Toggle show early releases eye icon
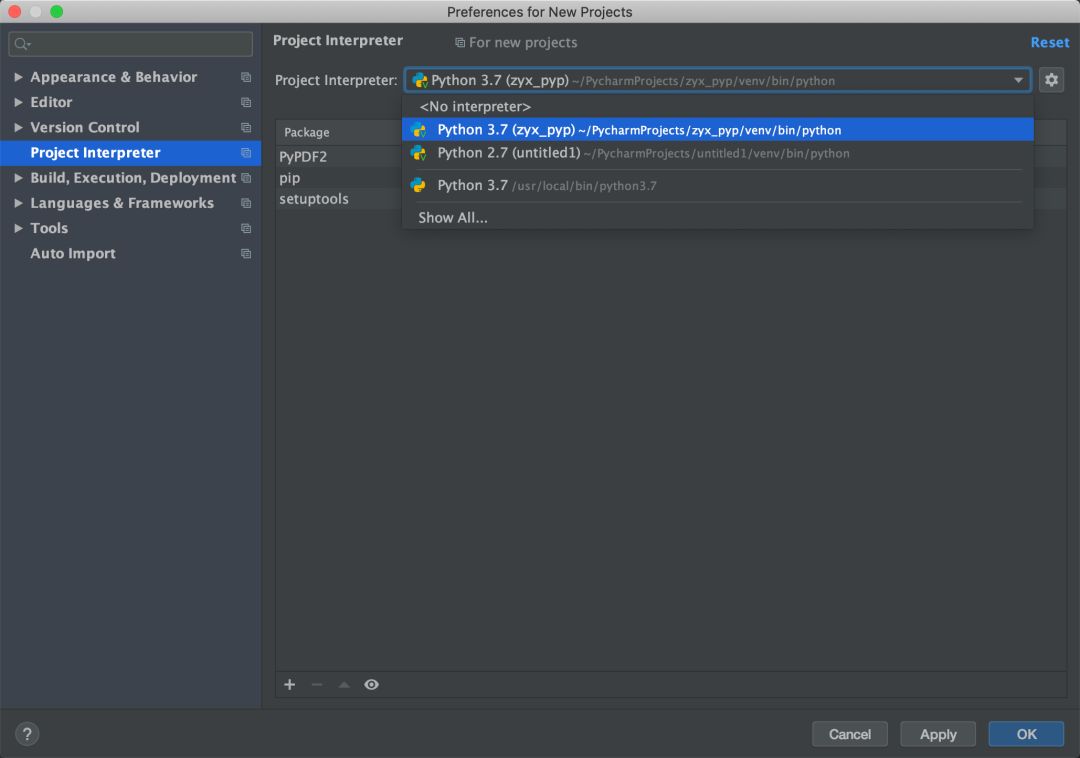This screenshot has width=1080, height=758. coord(371,684)
